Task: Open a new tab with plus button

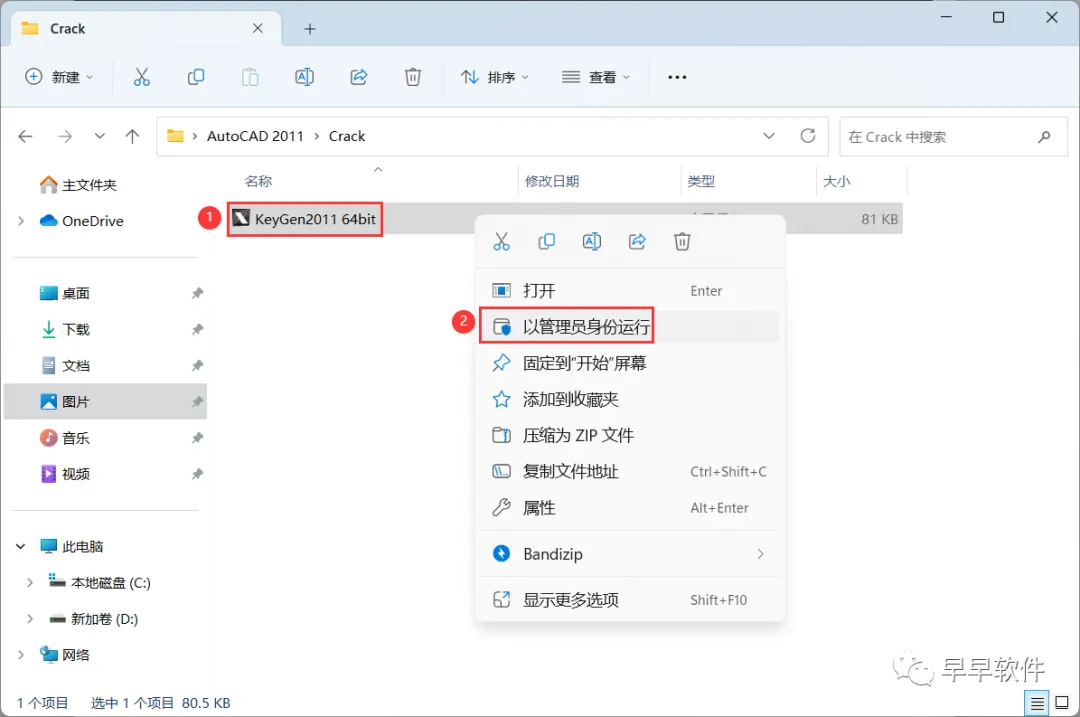Action: tap(310, 29)
